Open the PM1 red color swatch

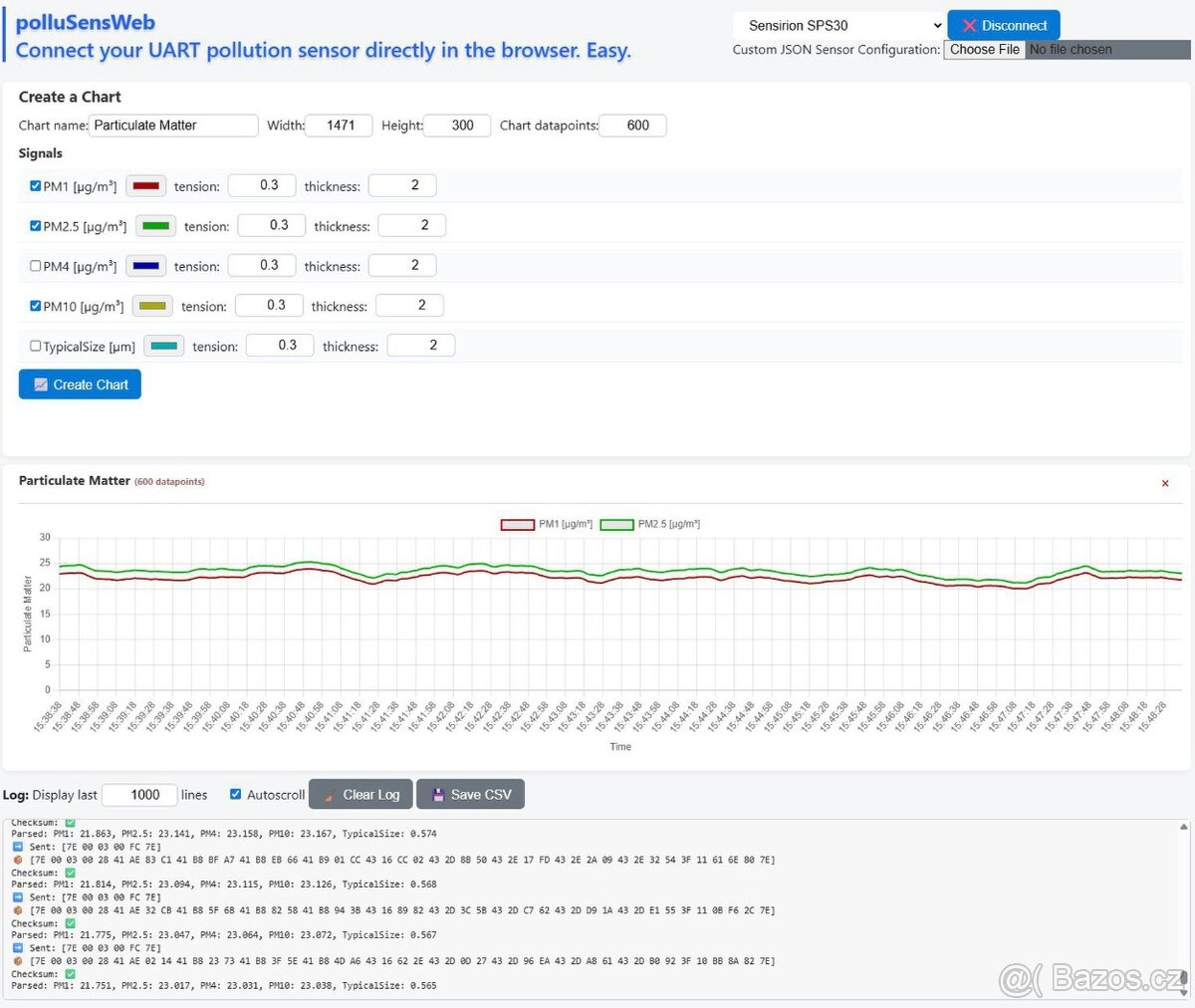point(145,186)
